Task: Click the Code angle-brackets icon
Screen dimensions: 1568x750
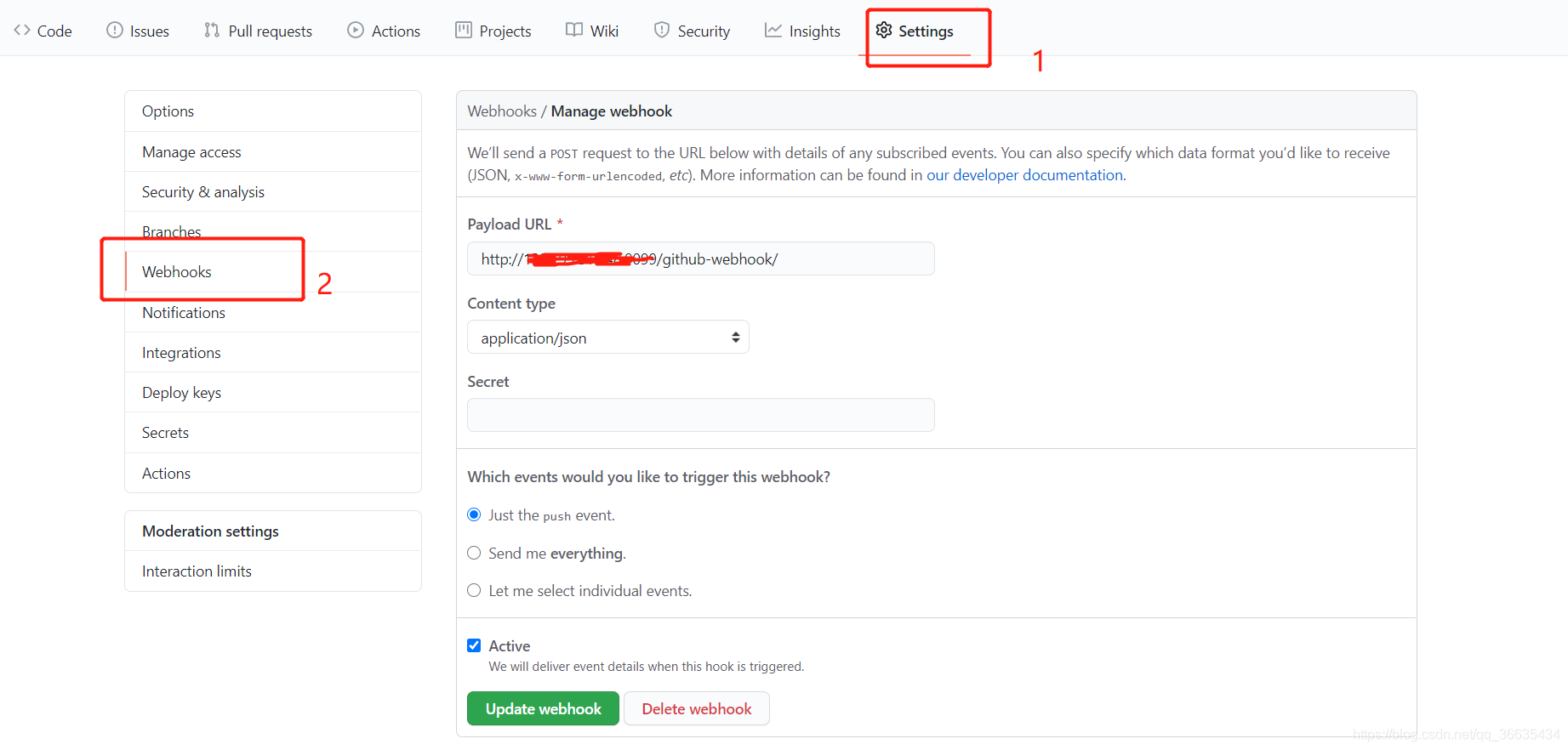Action: [x=22, y=31]
